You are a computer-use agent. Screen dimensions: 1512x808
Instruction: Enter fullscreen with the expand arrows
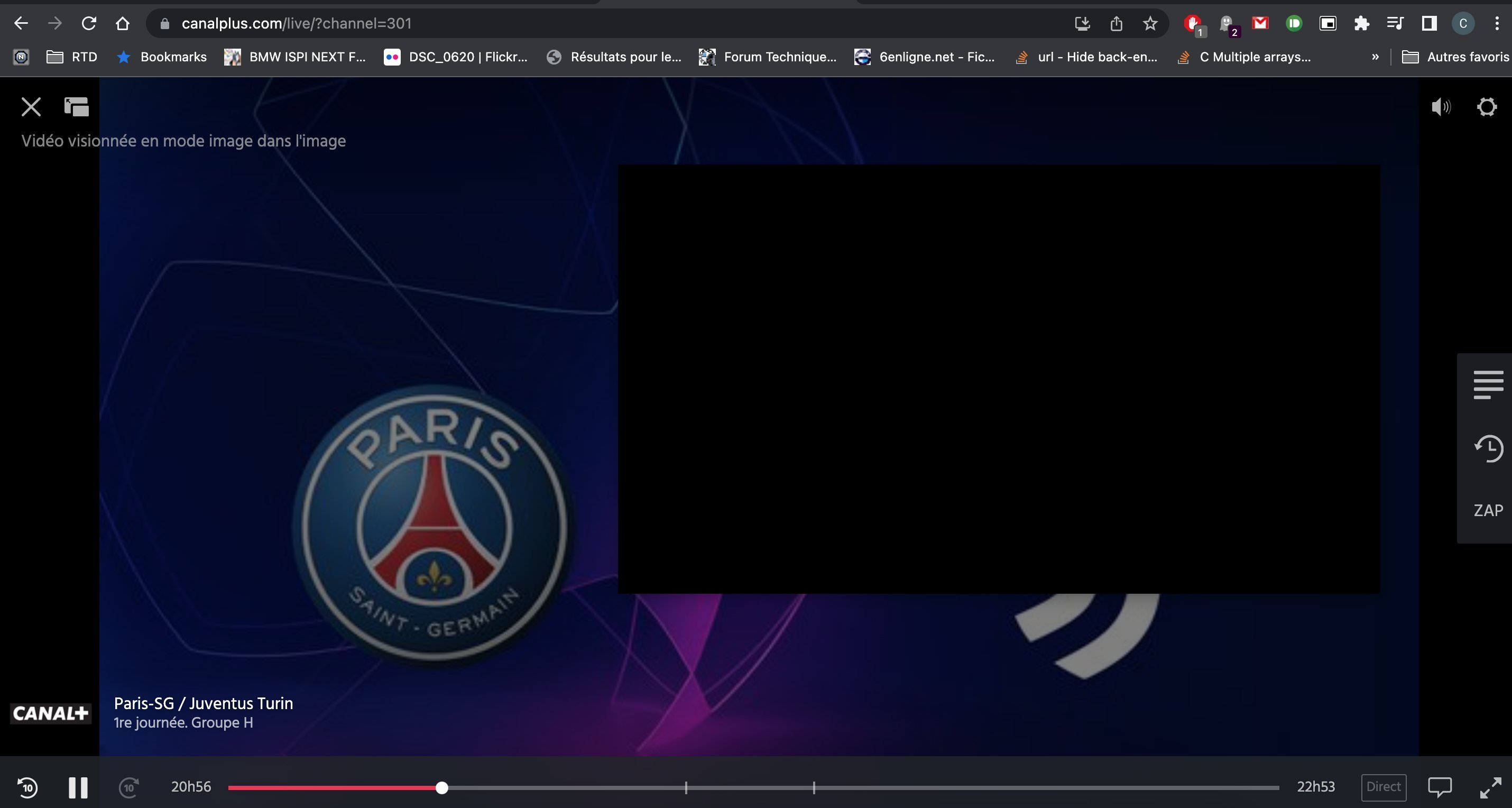[x=1490, y=787]
